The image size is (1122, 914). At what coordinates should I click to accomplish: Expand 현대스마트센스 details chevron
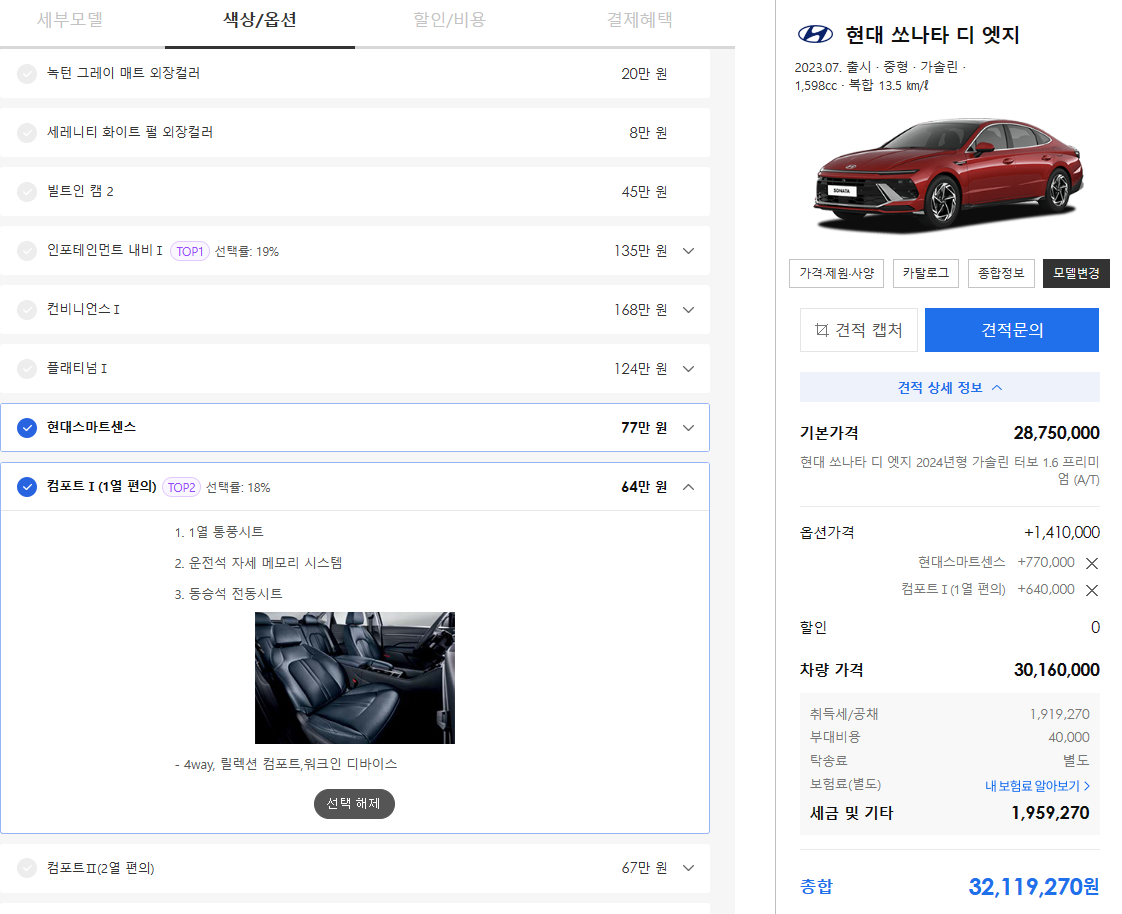[688, 428]
